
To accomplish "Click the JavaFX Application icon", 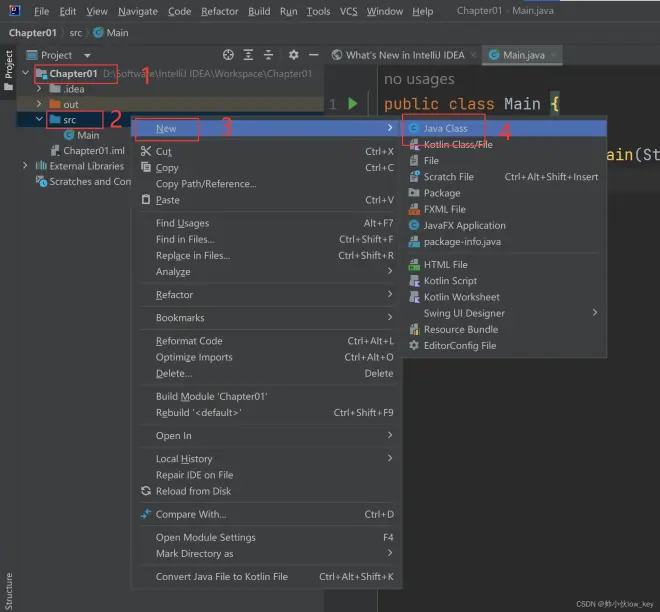I will [414, 225].
